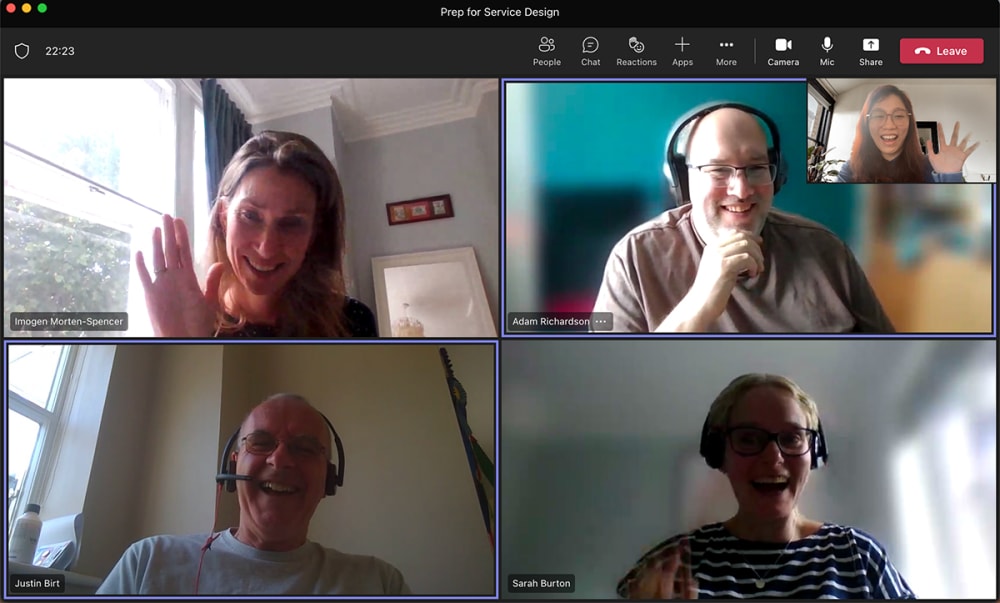1000x603 pixels.
Task: Open the People roster panel
Action: point(546,50)
